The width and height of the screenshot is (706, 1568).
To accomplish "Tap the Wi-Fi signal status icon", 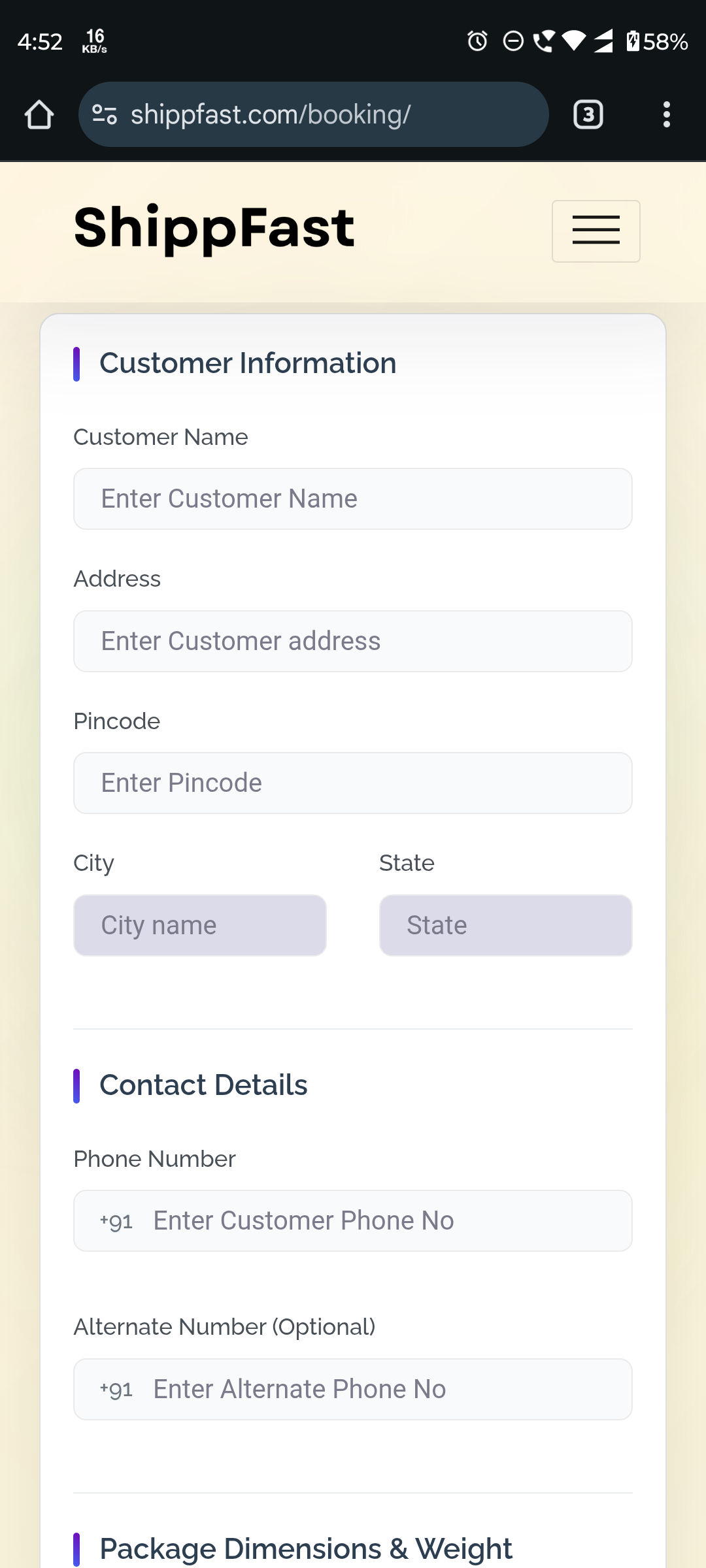I will 574,41.
